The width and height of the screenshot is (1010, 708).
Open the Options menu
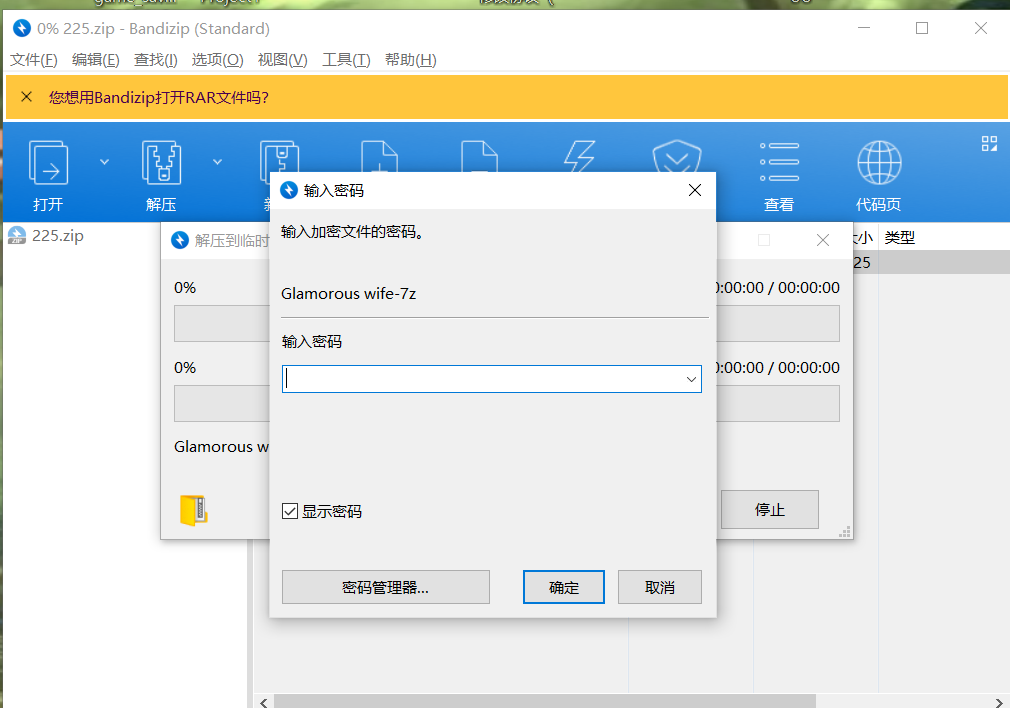[217, 60]
